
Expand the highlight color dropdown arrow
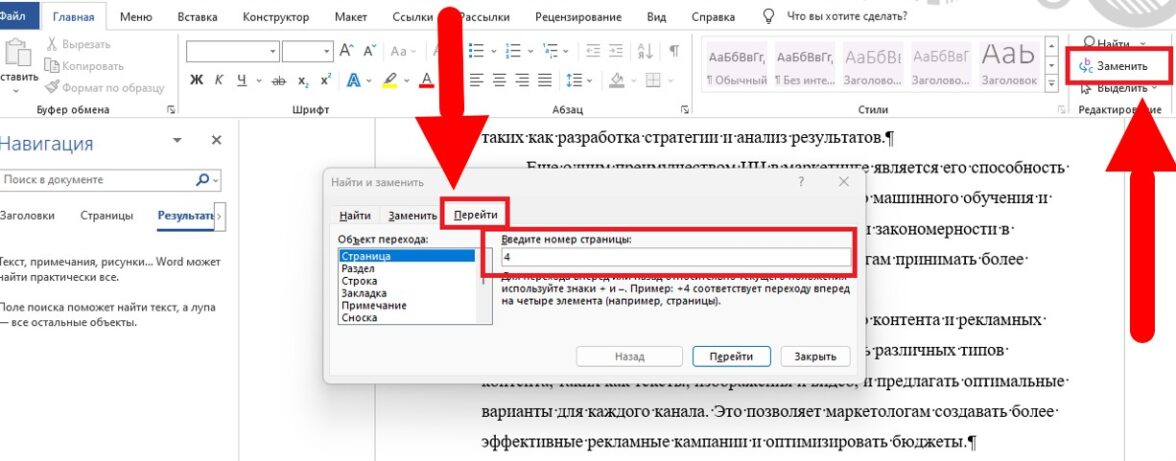(x=408, y=79)
